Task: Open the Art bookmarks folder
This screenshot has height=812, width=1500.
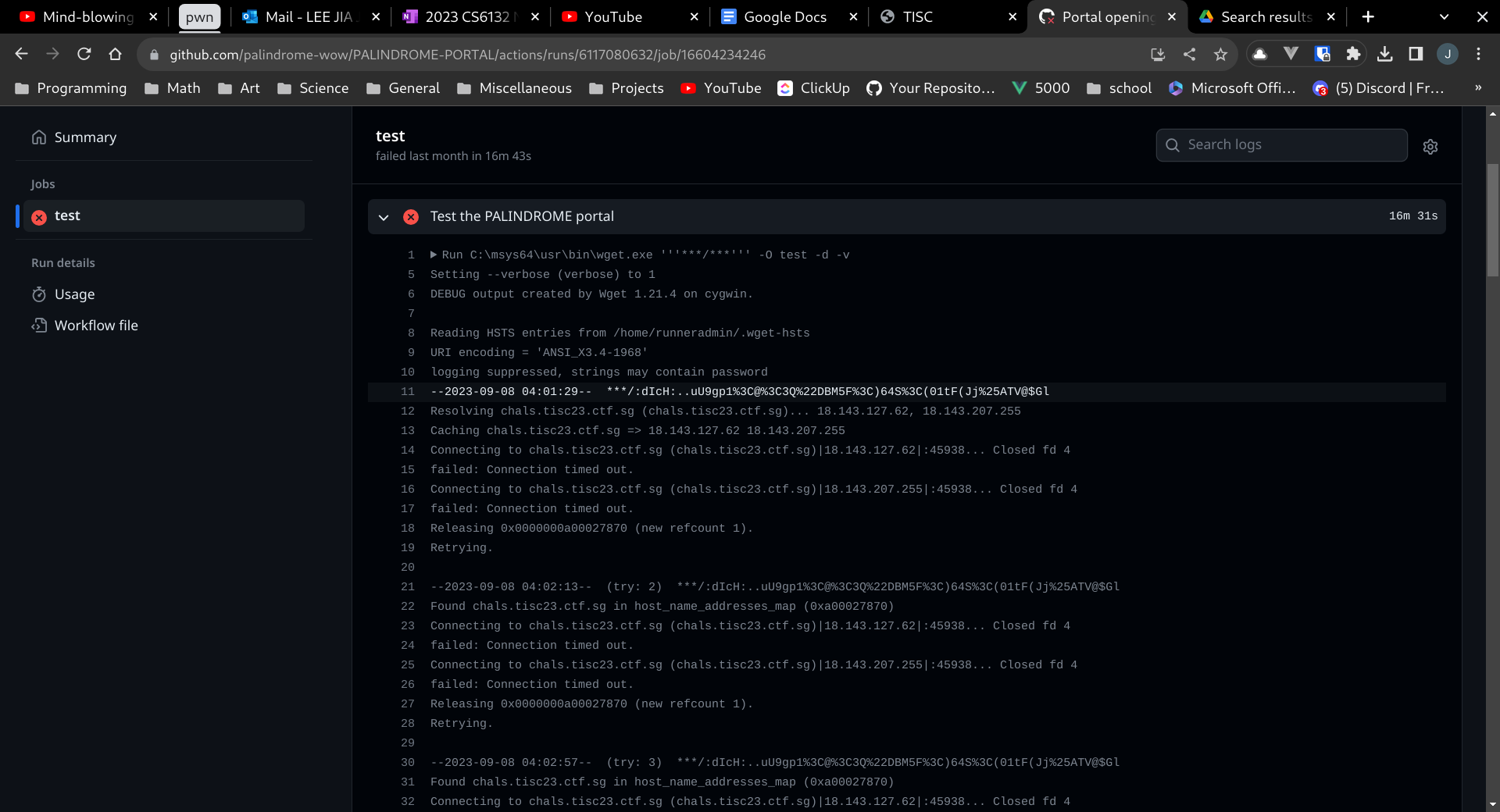Action: 239,88
